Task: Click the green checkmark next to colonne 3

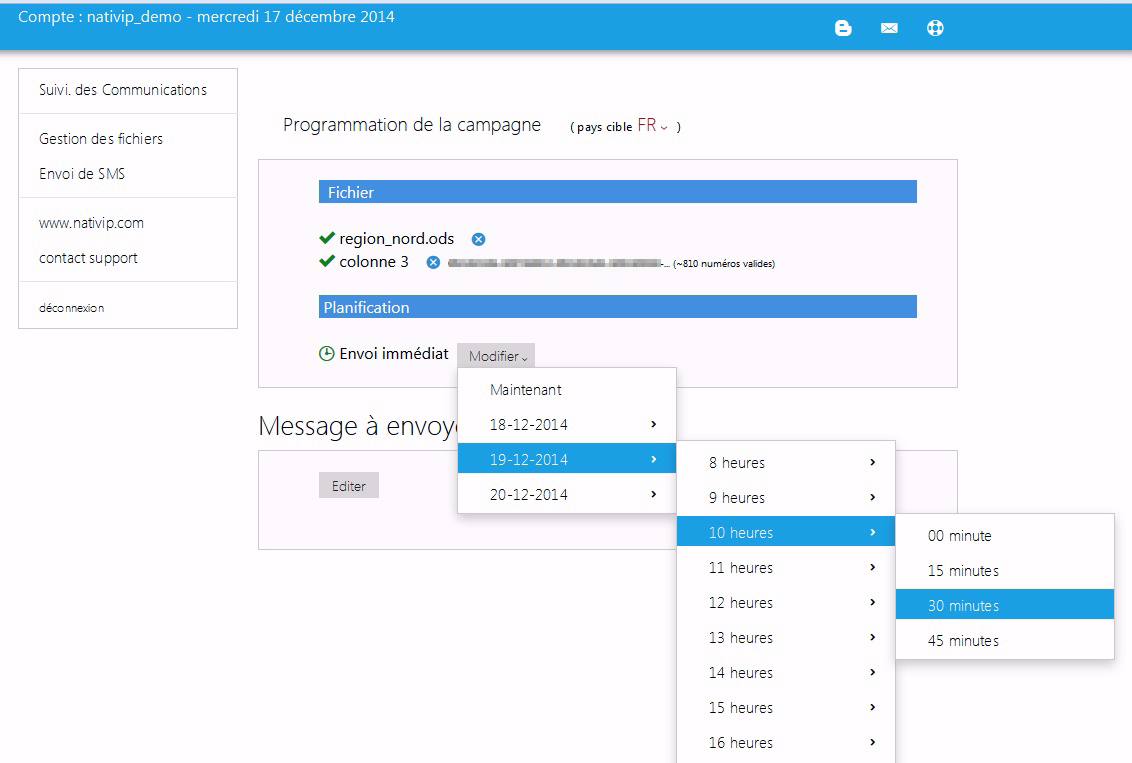Action: coord(327,261)
